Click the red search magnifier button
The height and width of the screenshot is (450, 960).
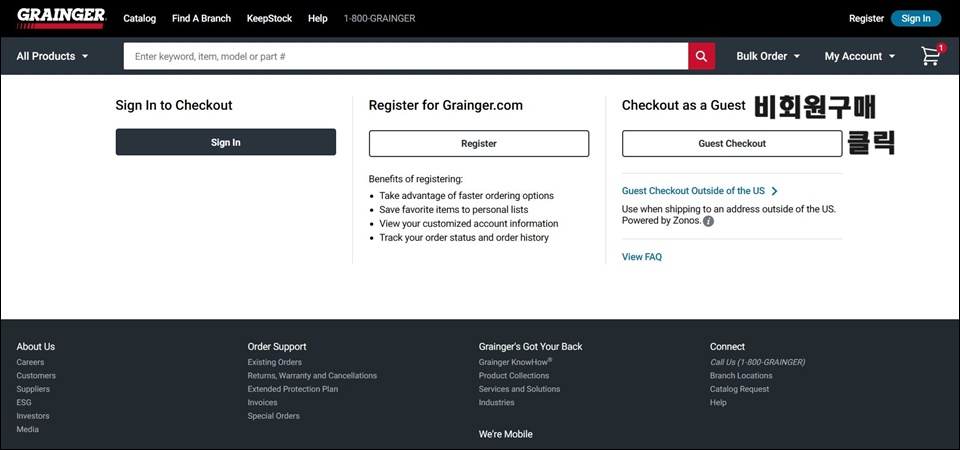point(702,56)
